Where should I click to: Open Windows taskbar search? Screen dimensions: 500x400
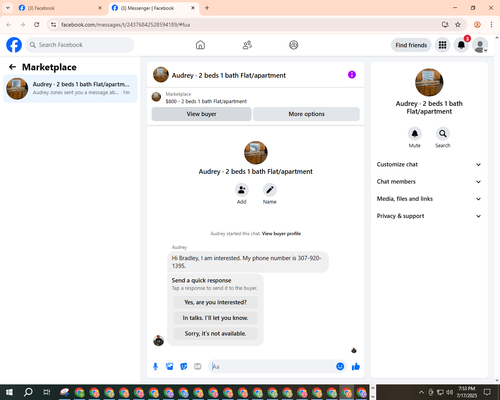point(28,392)
